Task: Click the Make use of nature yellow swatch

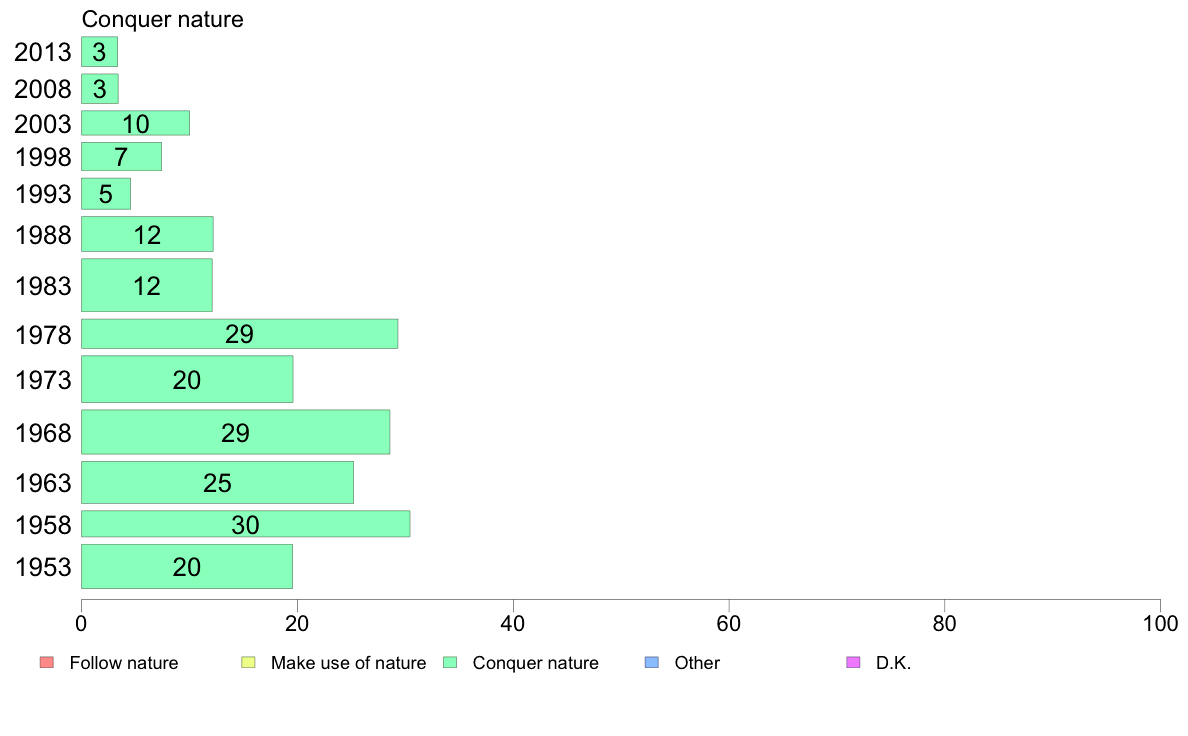Action: [249, 662]
